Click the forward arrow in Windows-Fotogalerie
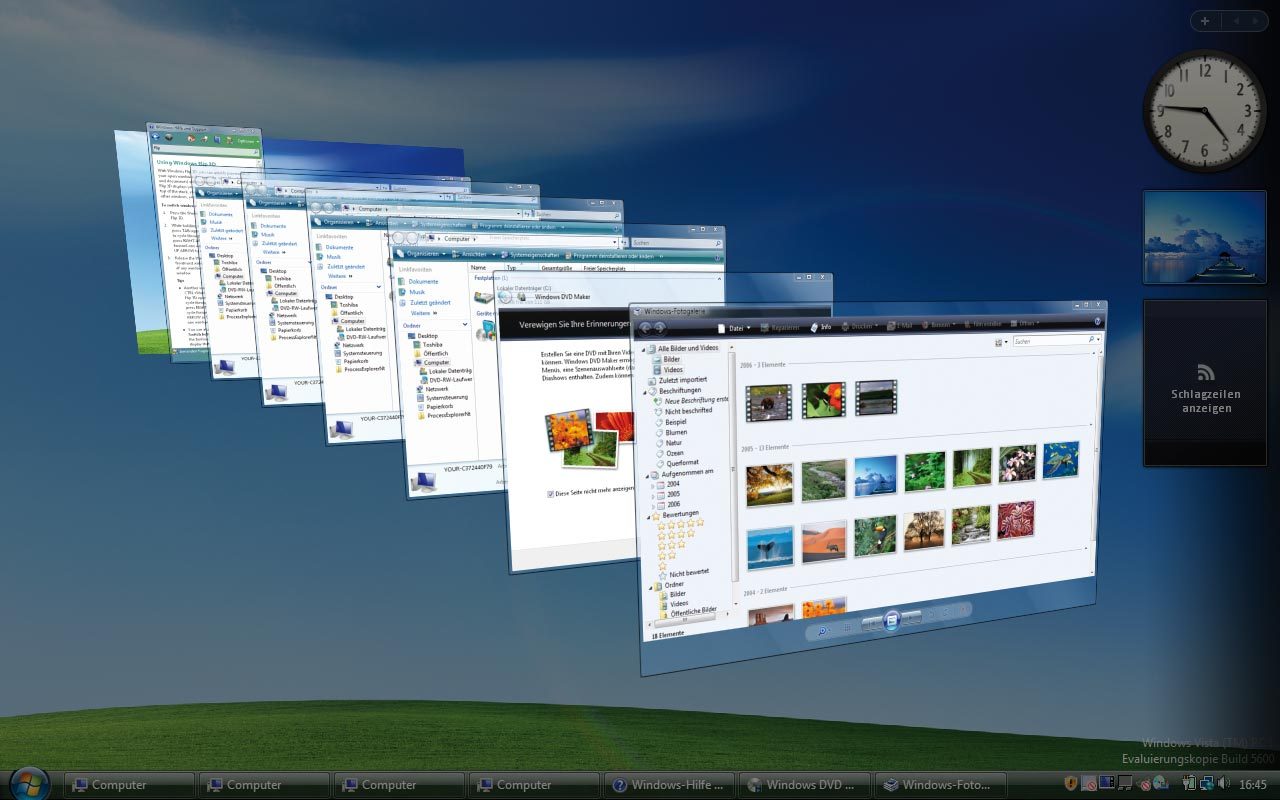This screenshot has width=1280, height=800. tap(660, 328)
